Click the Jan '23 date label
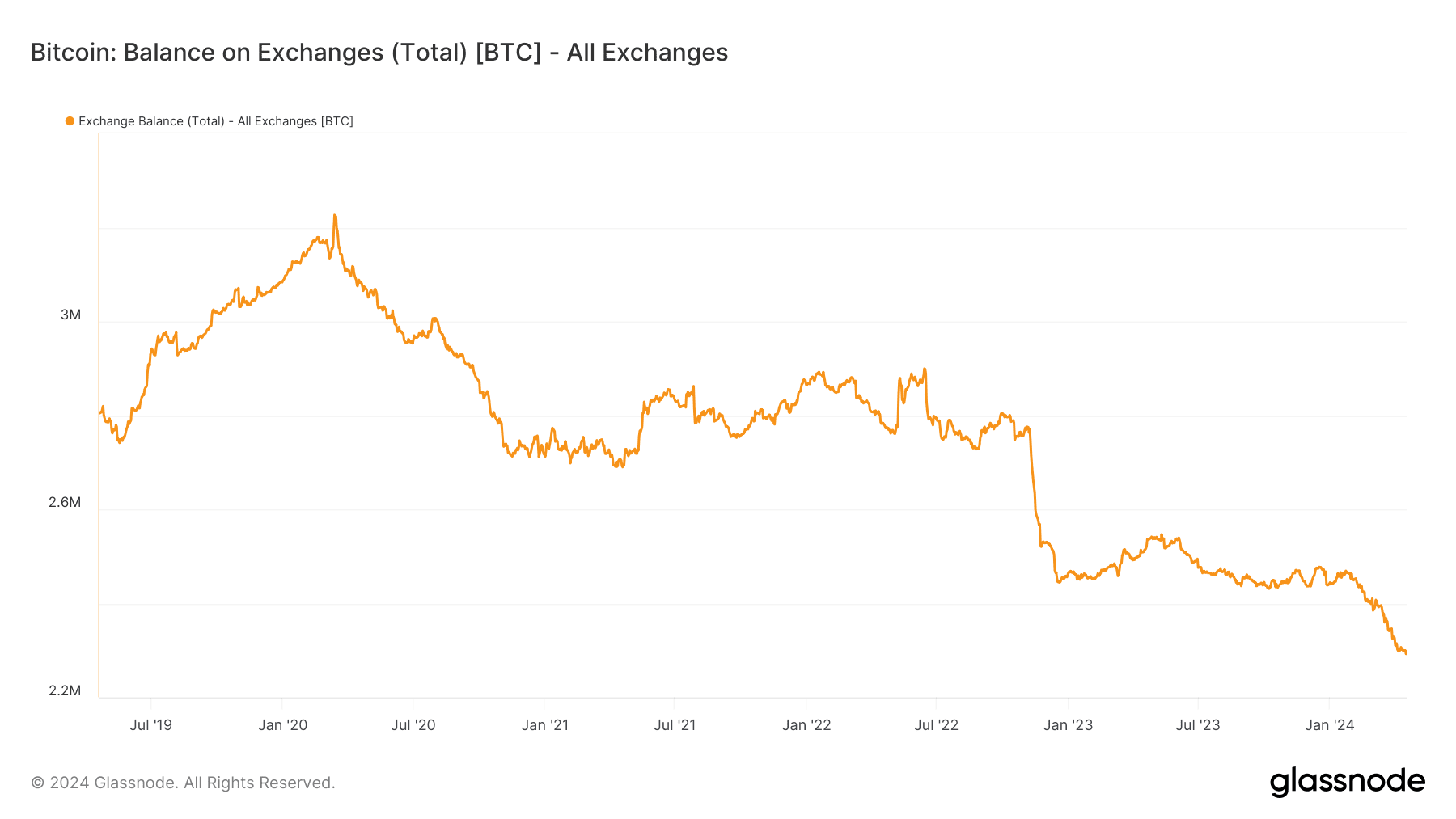 pos(1068,725)
